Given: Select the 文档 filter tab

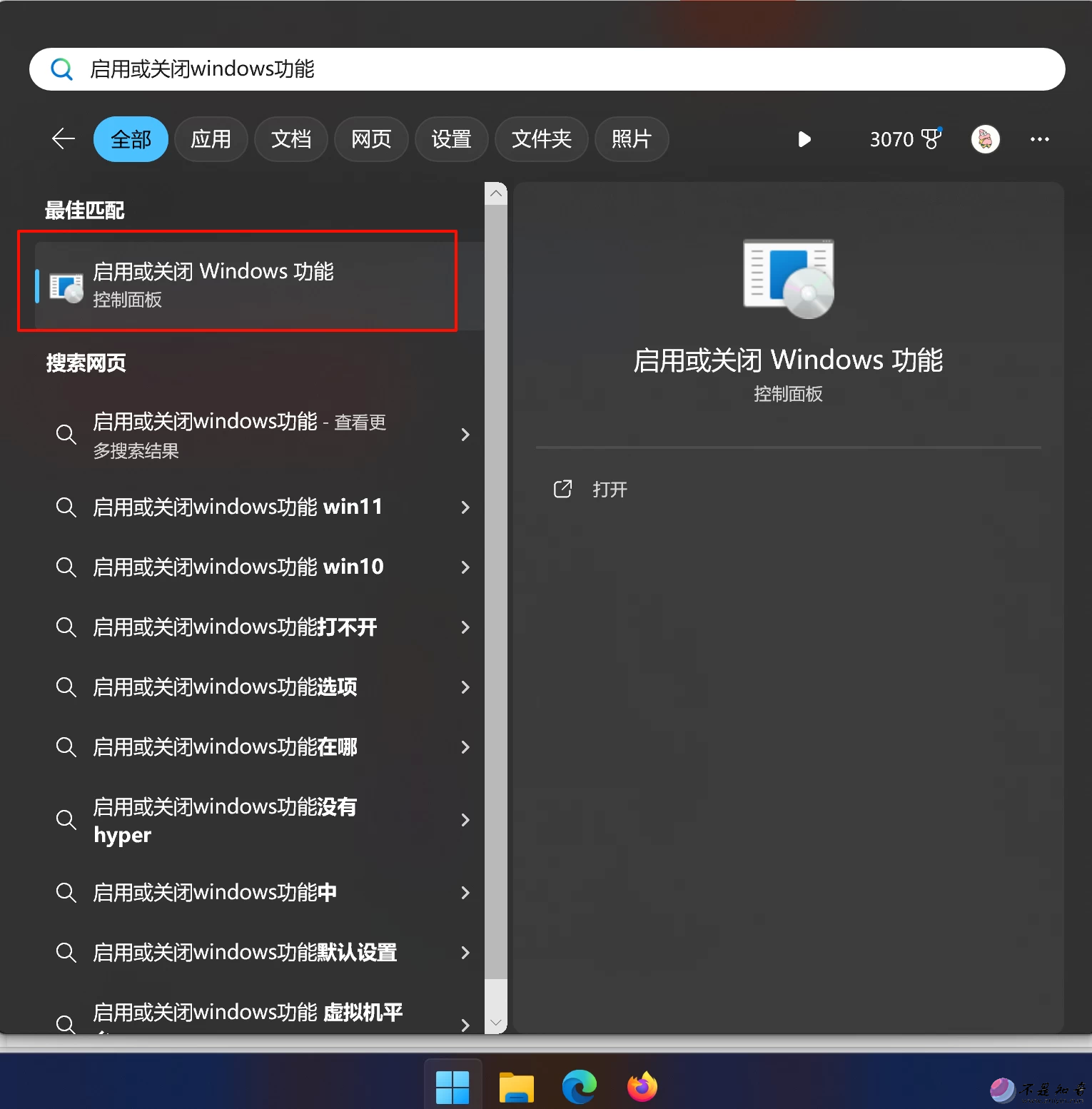Looking at the screenshot, I should coord(291,139).
